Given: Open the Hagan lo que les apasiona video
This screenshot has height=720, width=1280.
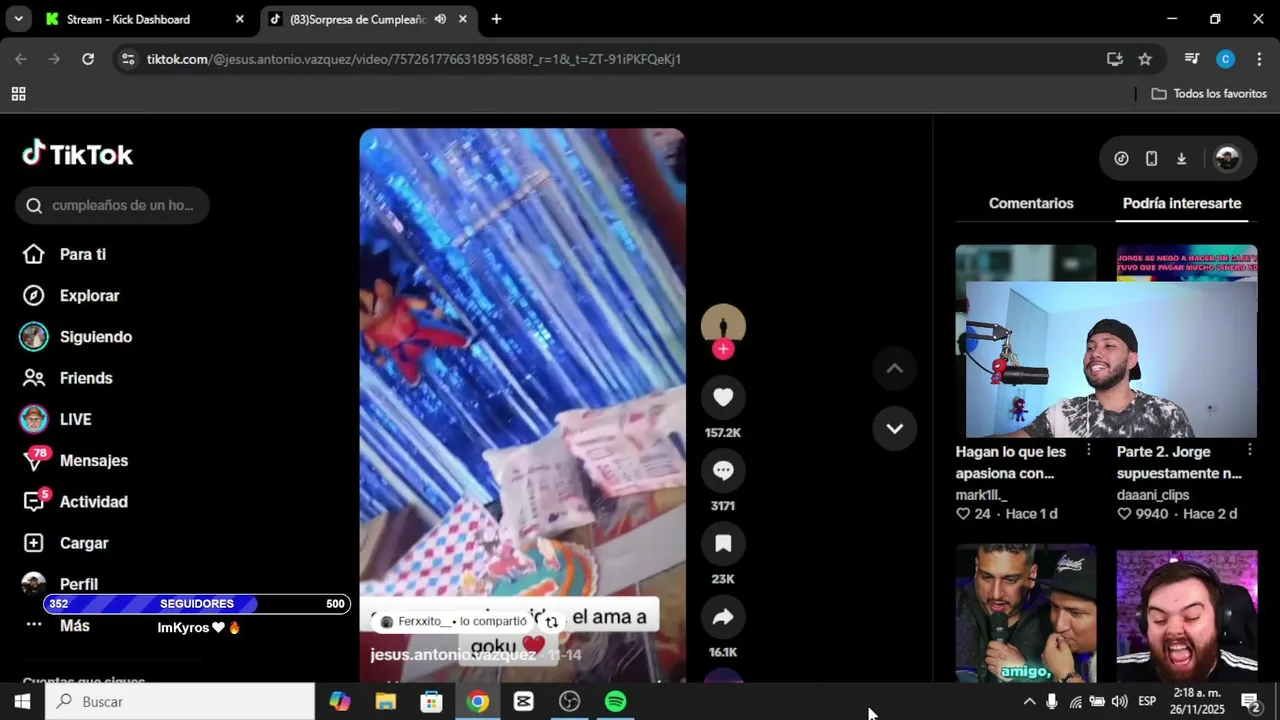Looking at the screenshot, I should pyautogui.click(x=1011, y=462).
